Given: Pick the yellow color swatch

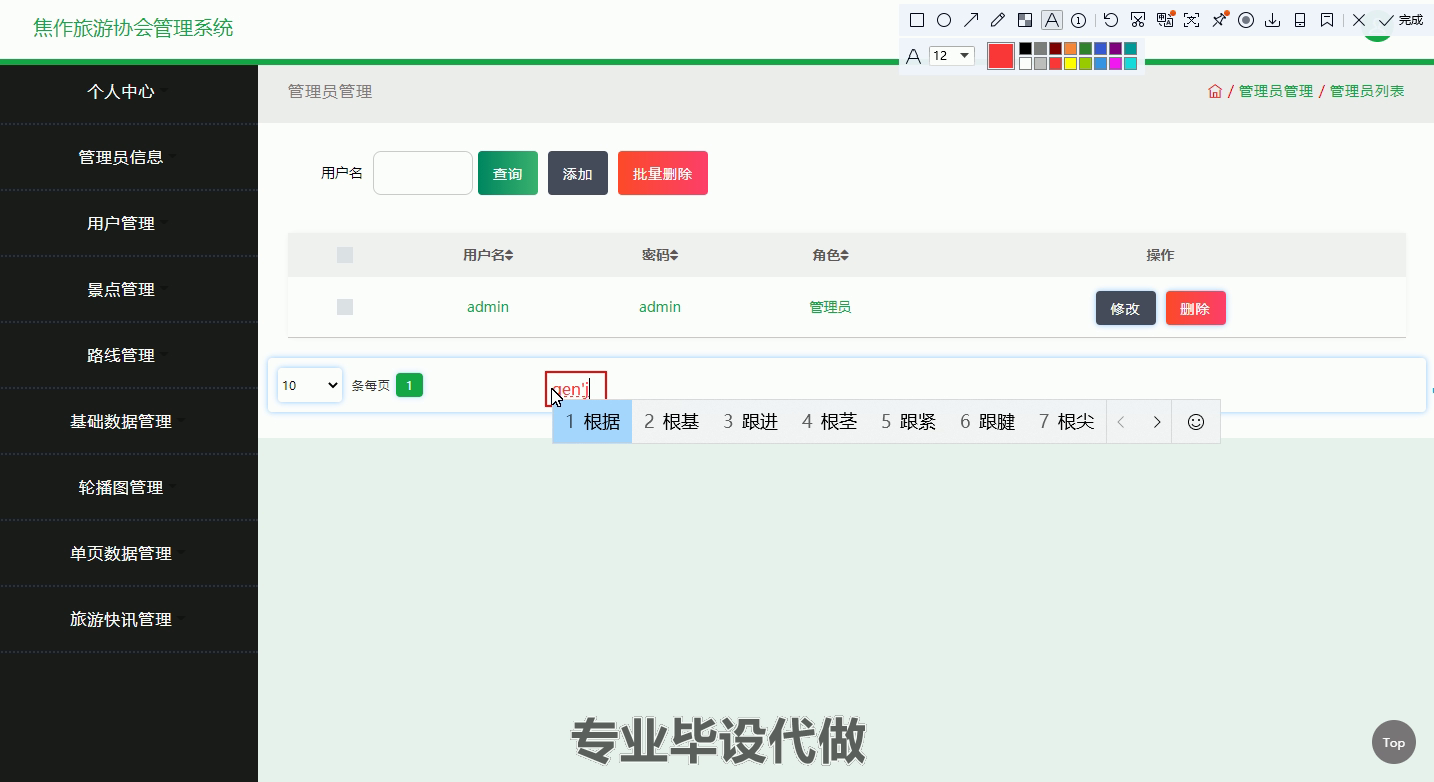Looking at the screenshot, I should [x=1070, y=63].
